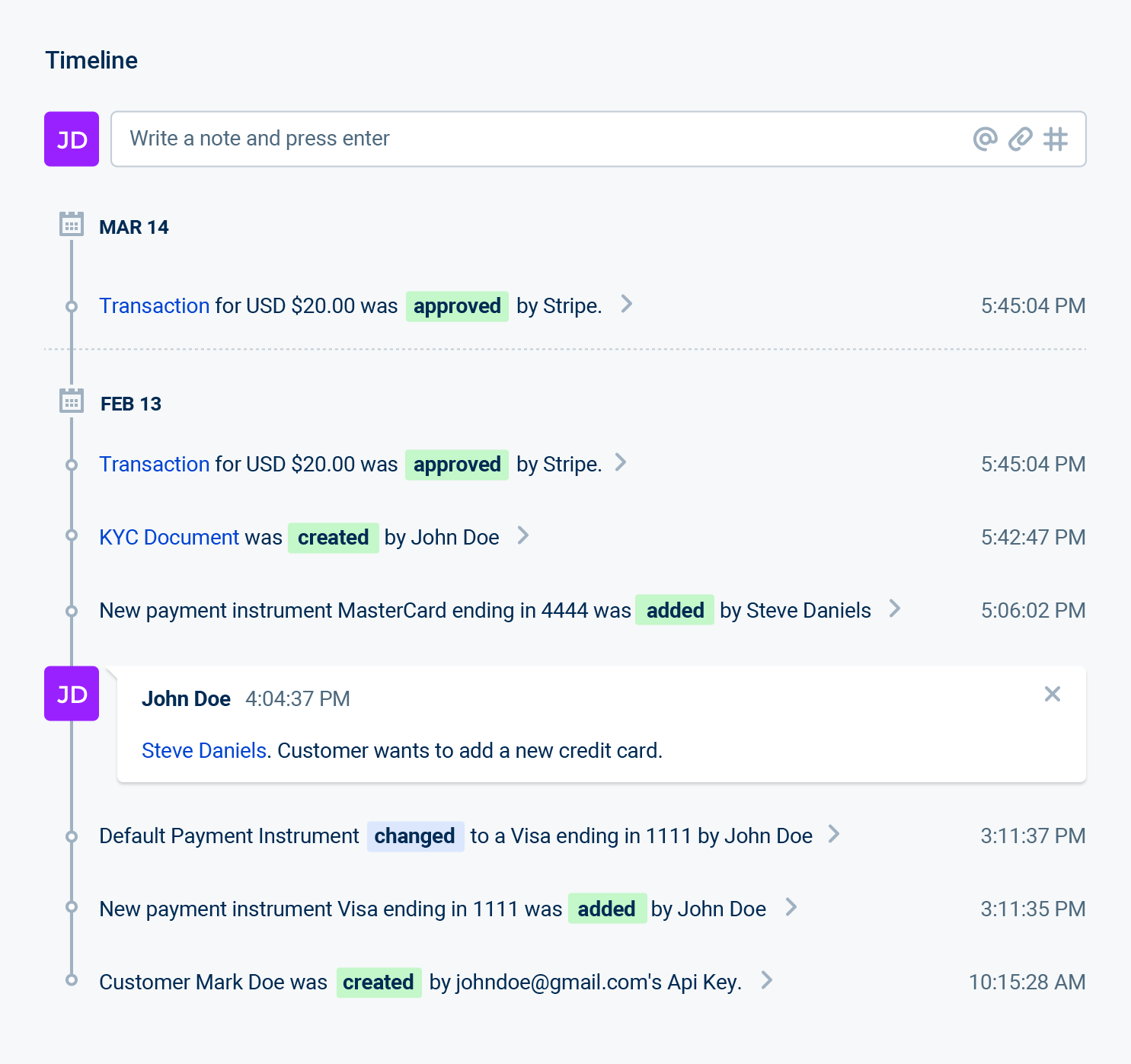1131x1064 pixels.
Task: Click the hashtag icon in note field
Action: click(x=1055, y=139)
